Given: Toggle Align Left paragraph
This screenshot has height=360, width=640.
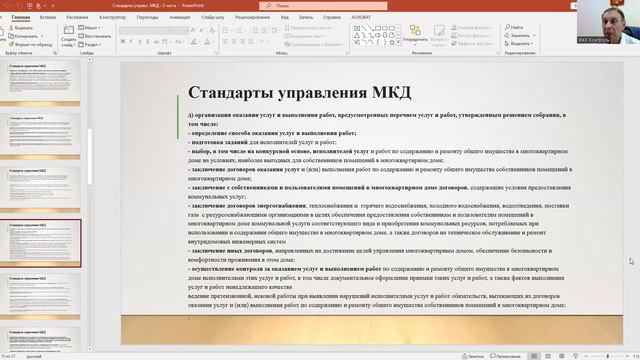Looking at the screenshot, I should coord(225,42).
